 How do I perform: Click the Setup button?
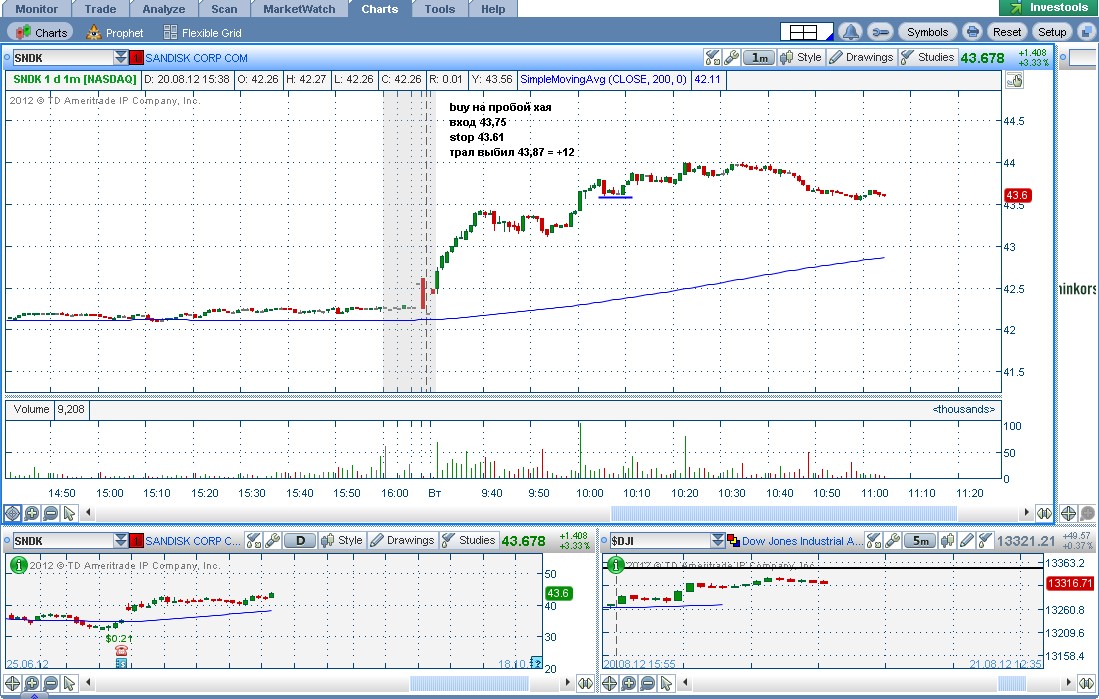point(1051,32)
